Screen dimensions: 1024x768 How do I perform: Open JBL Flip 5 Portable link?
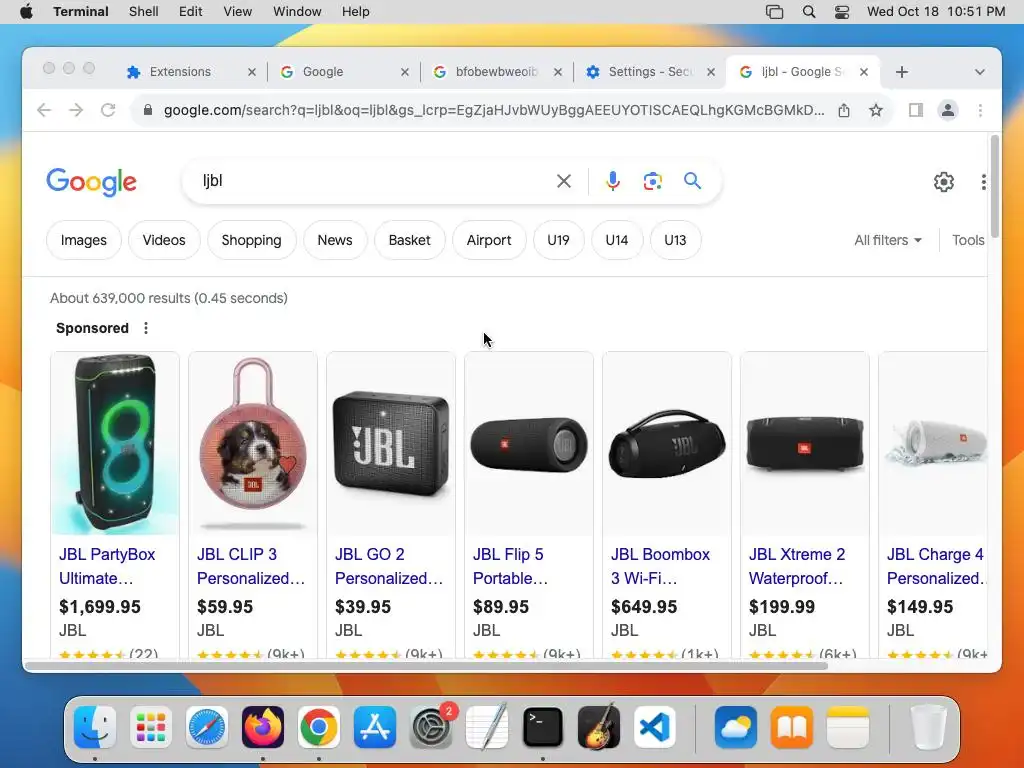pyautogui.click(x=510, y=566)
